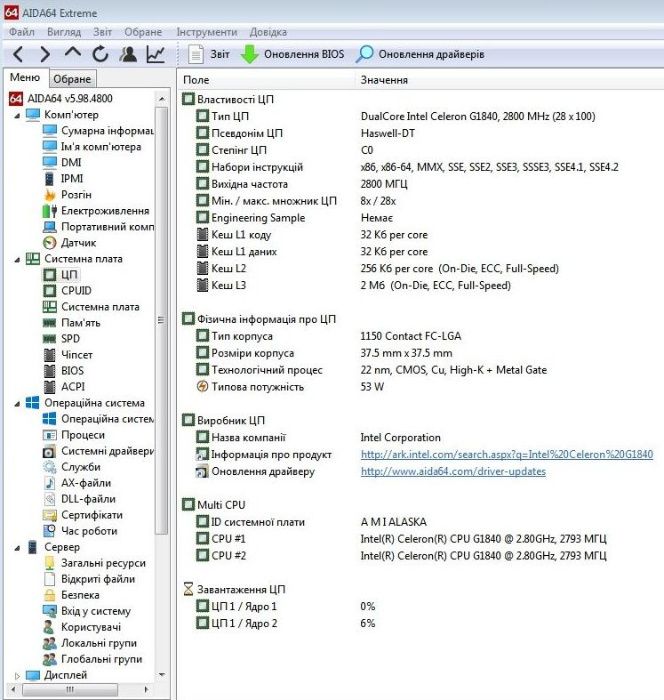The width and height of the screenshot is (664, 700).
Task: Click the Поле column header
Action: pyautogui.click(x=267, y=80)
